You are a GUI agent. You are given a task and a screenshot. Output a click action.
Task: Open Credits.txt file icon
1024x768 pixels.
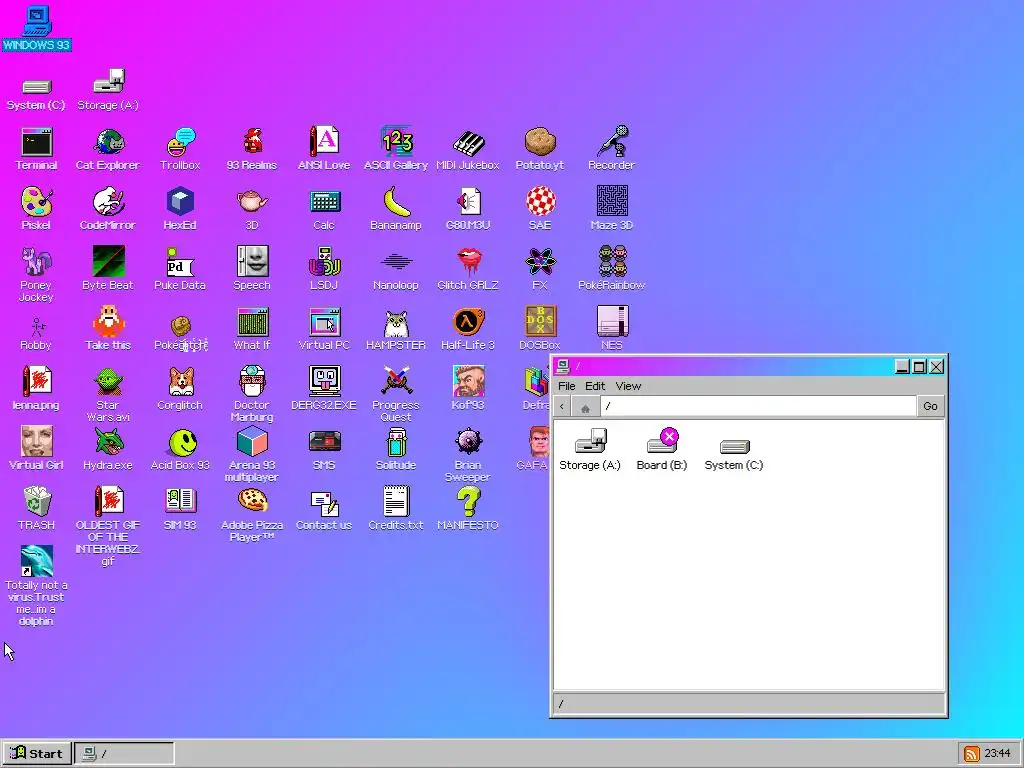(396, 509)
